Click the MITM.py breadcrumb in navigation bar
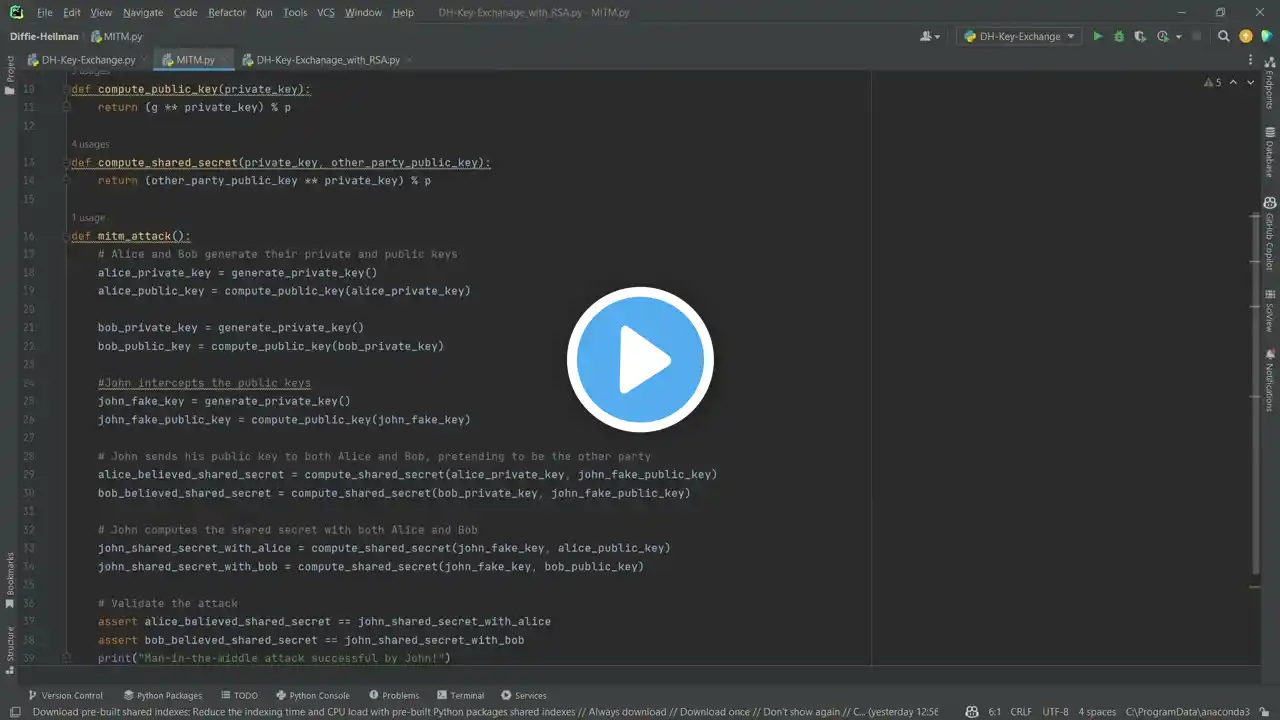This screenshot has width=1280, height=720. pos(117,36)
